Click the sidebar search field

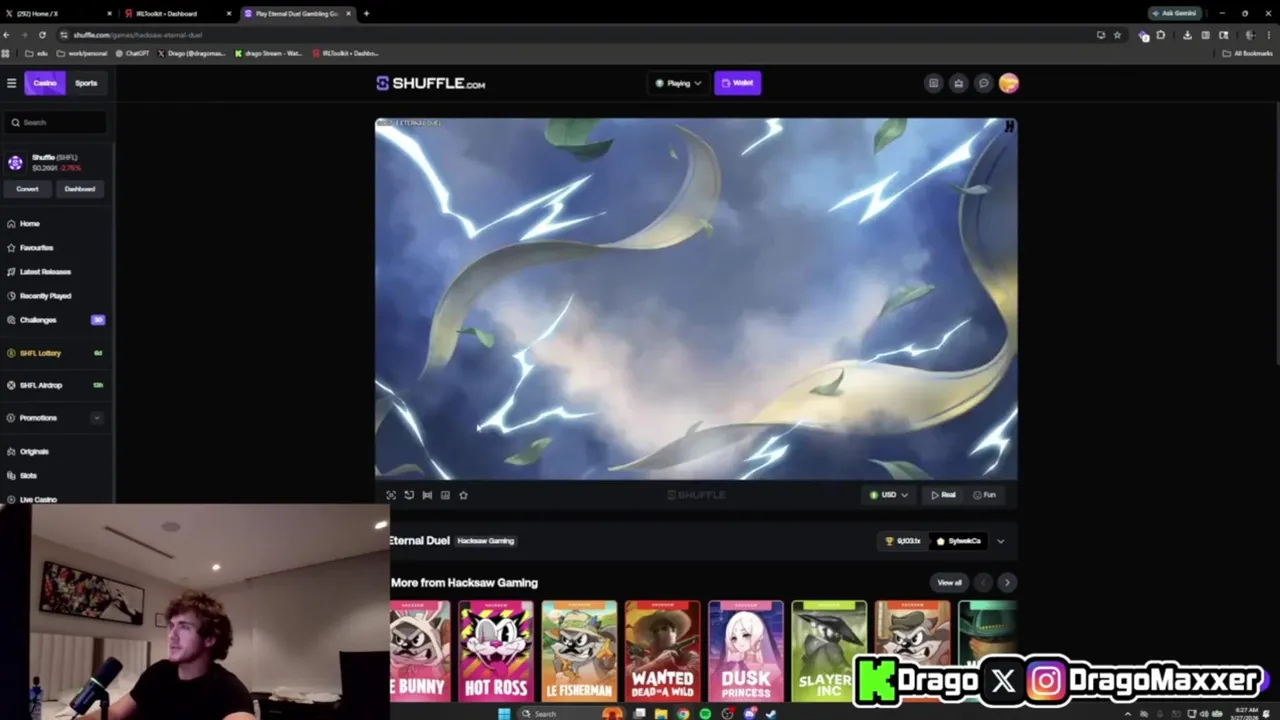57,122
